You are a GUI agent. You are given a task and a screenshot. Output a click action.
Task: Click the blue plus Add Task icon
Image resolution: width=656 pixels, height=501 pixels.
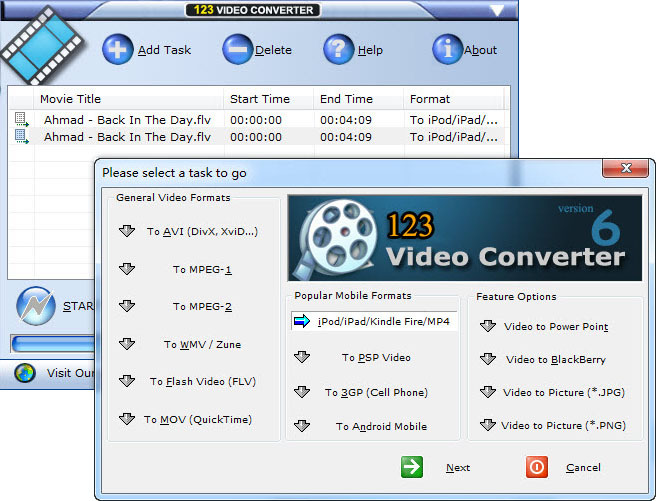point(118,49)
